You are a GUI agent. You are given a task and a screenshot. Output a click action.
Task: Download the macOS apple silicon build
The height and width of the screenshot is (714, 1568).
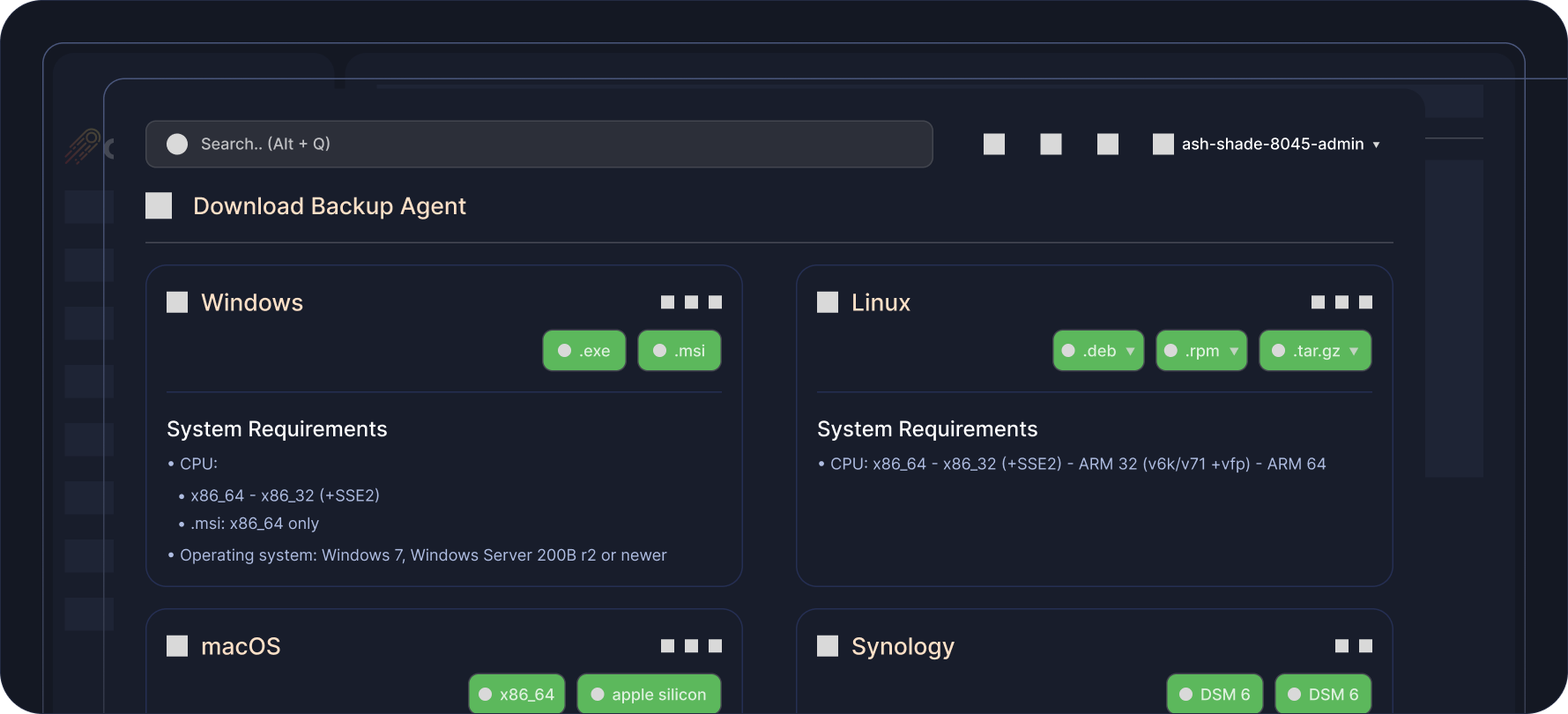[x=649, y=695]
